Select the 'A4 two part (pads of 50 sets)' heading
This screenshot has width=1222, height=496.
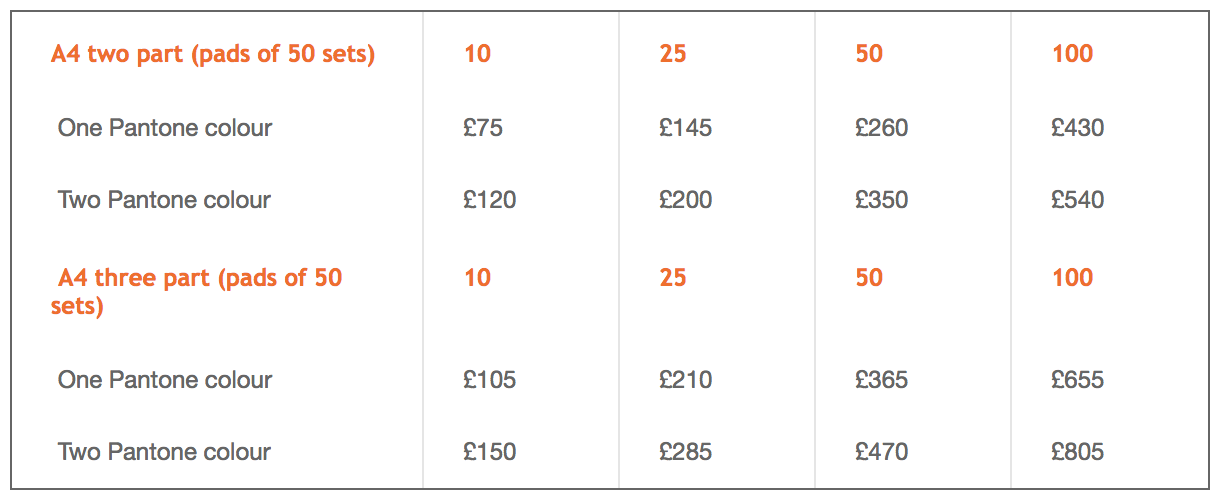[213, 53]
